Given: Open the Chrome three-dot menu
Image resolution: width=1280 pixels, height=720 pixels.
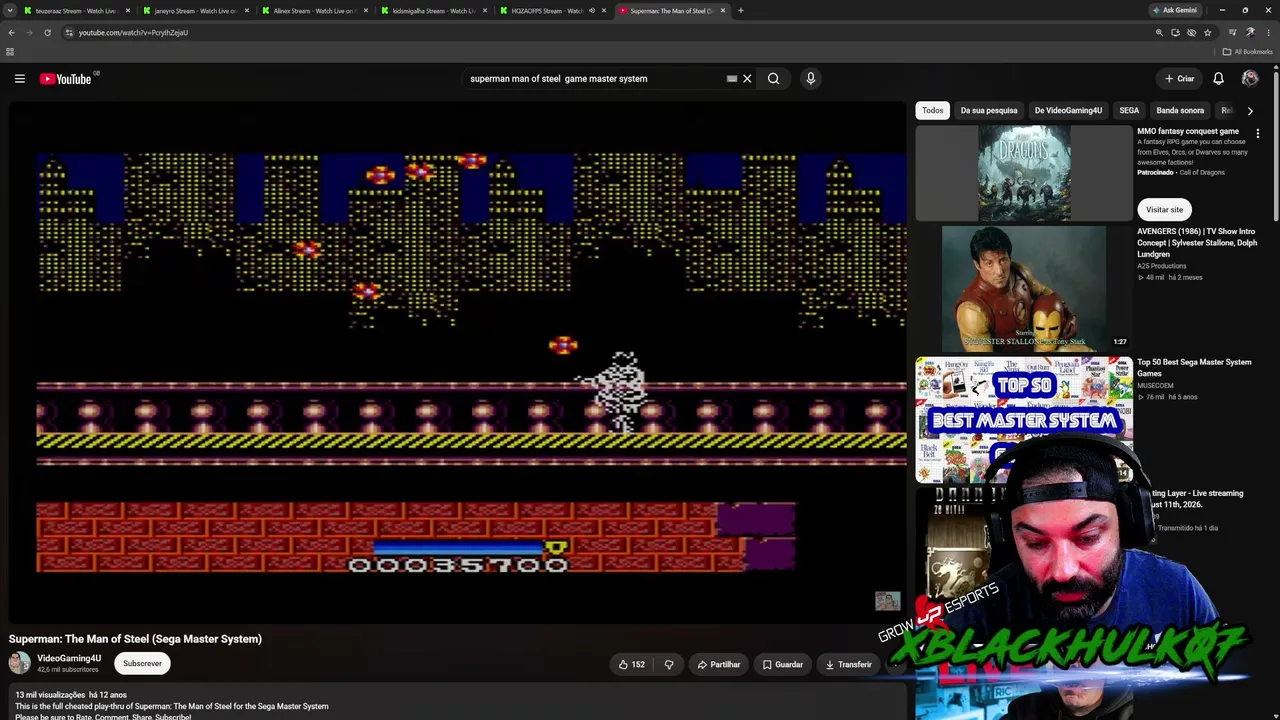Looking at the screenshot, I should [x=1268, y=32].
